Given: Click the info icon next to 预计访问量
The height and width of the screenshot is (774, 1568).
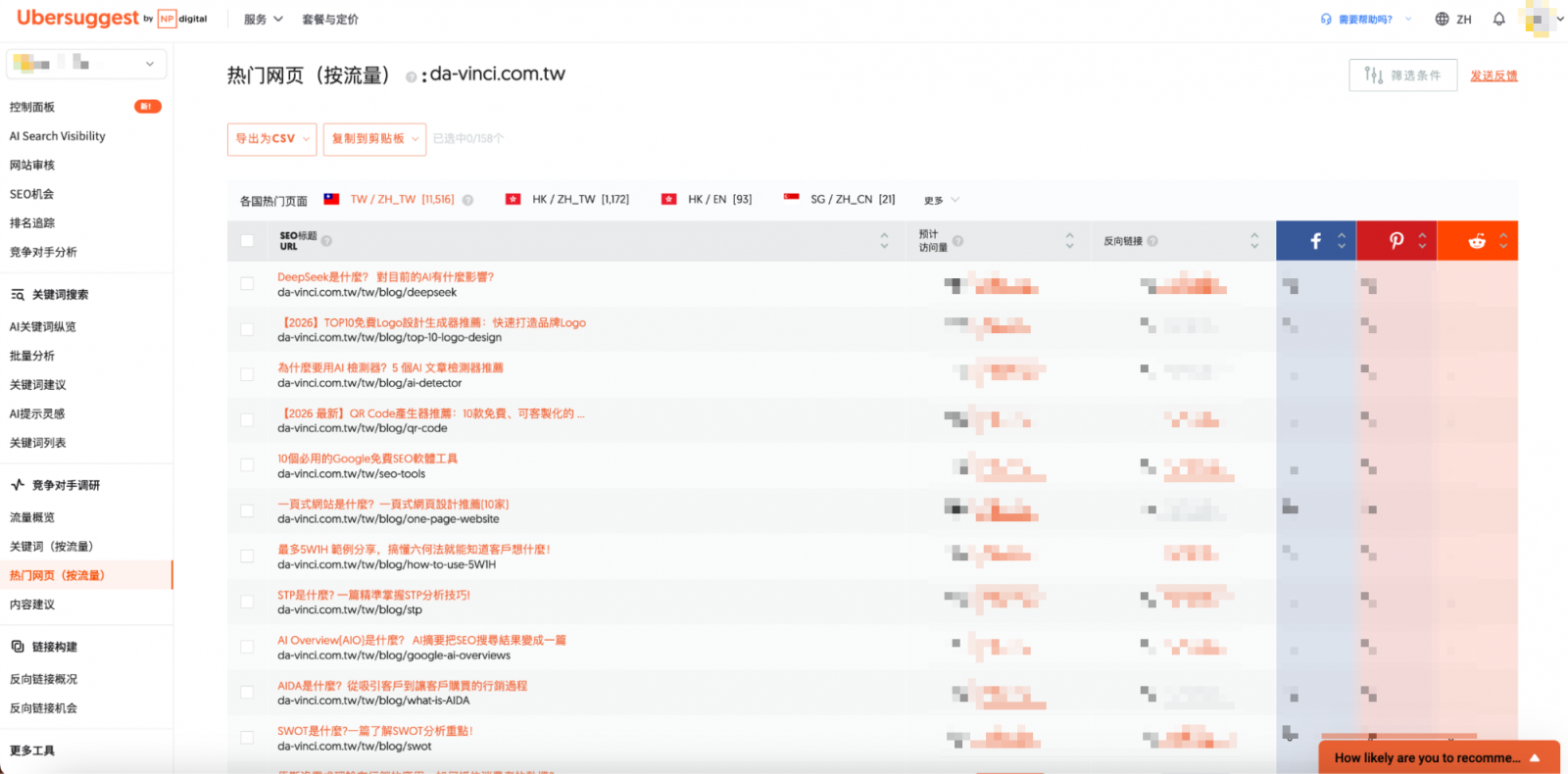Looking at the screenshot, I should tap(957, 240).
